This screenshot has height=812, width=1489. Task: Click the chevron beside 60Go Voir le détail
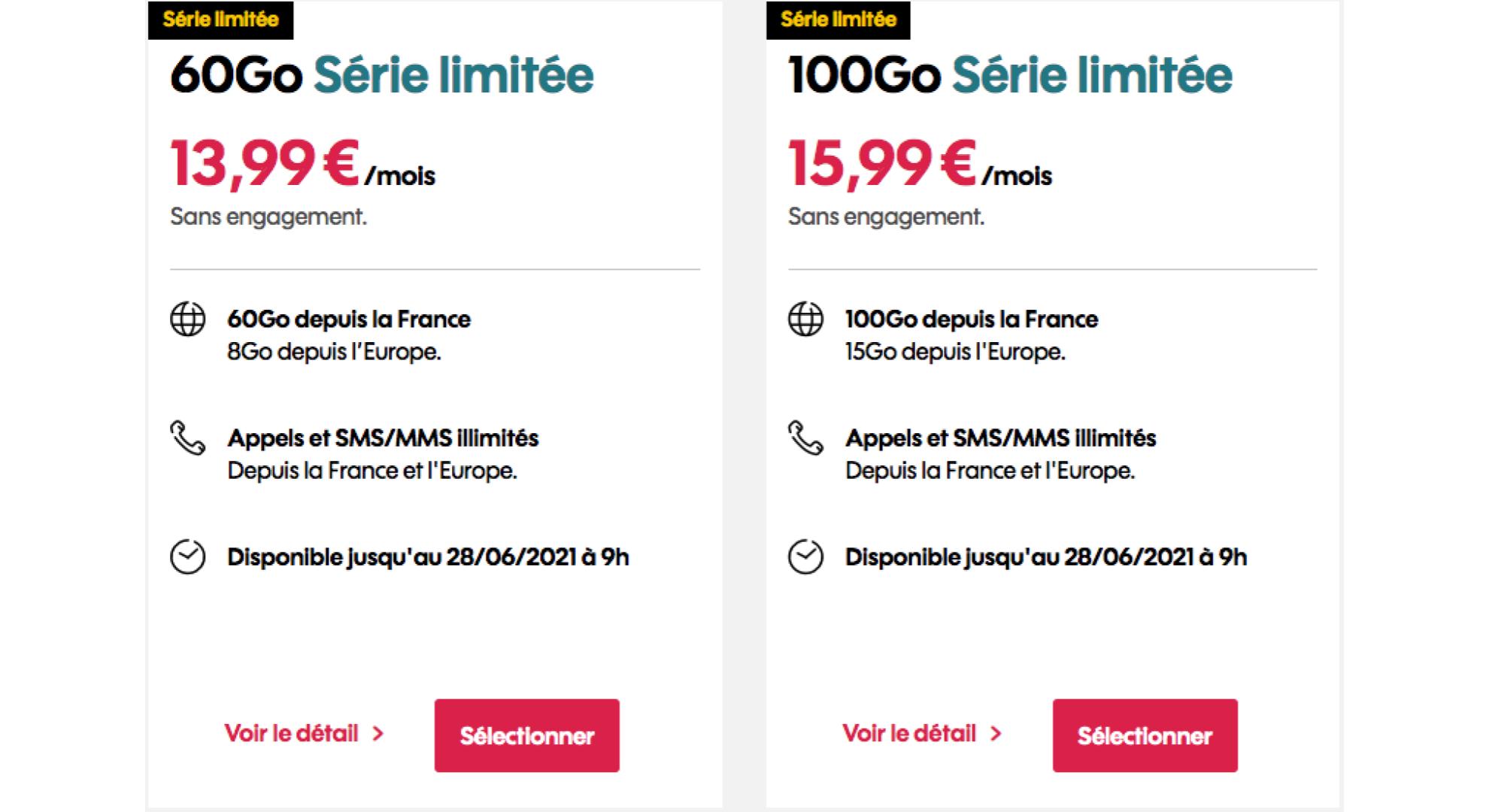click(378, 734)
